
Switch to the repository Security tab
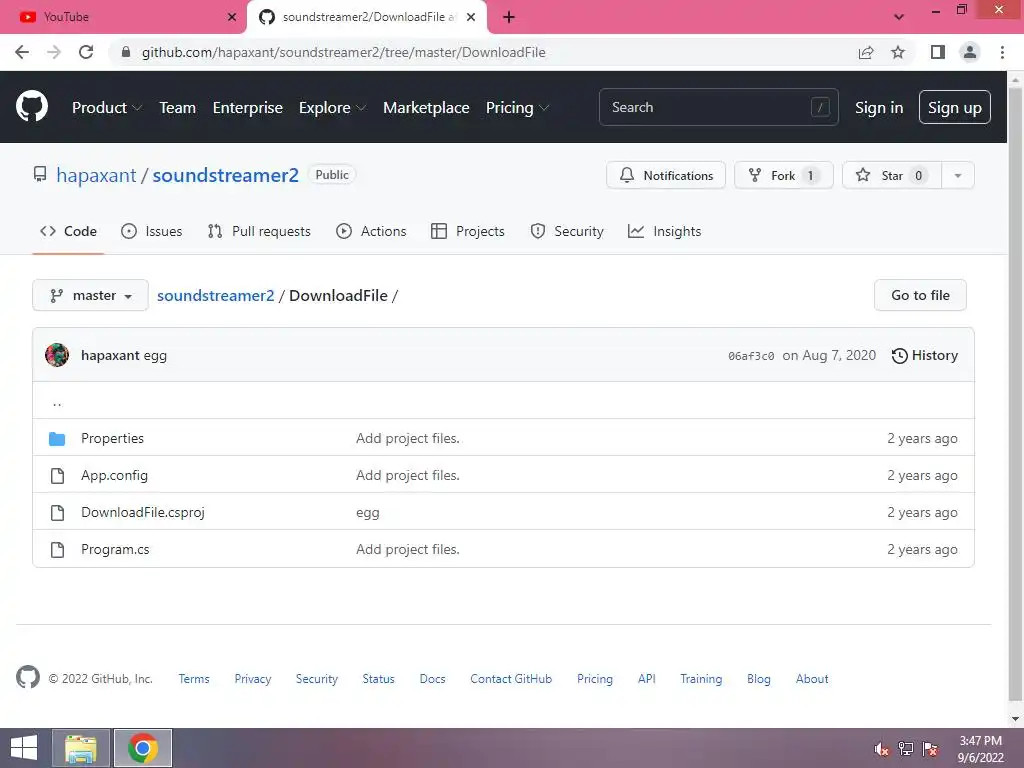567,231
